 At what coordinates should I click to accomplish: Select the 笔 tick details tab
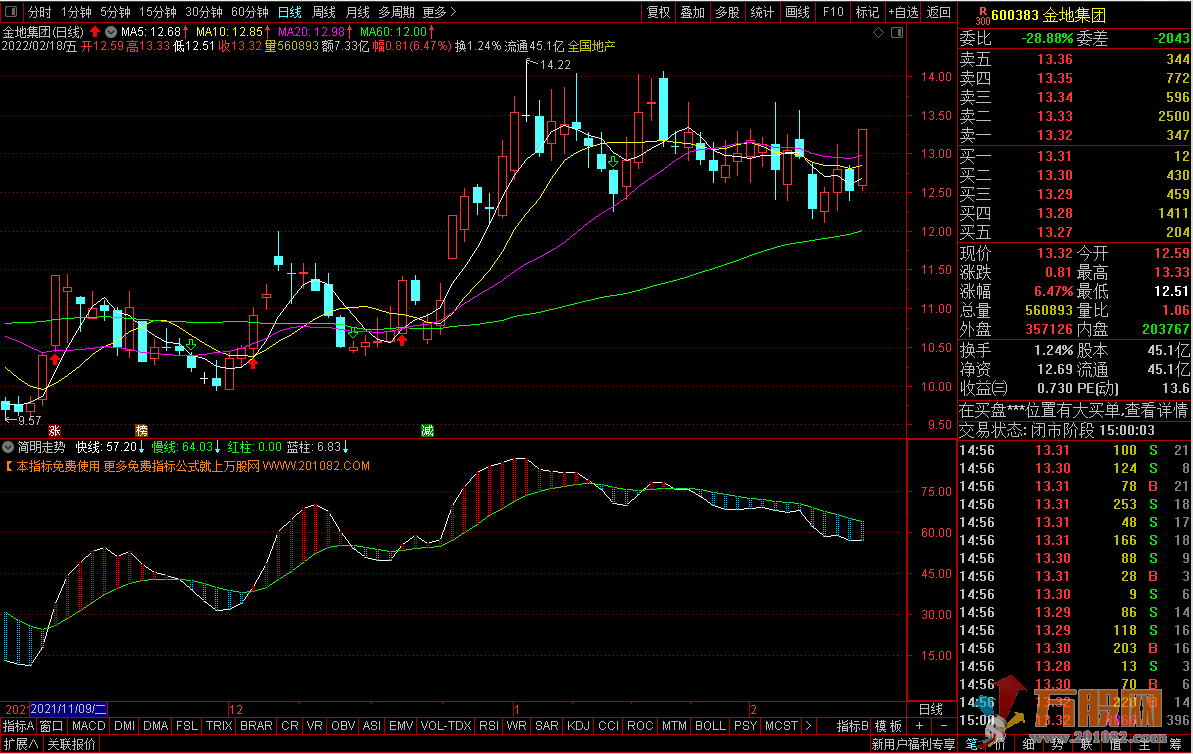[972, 744]
